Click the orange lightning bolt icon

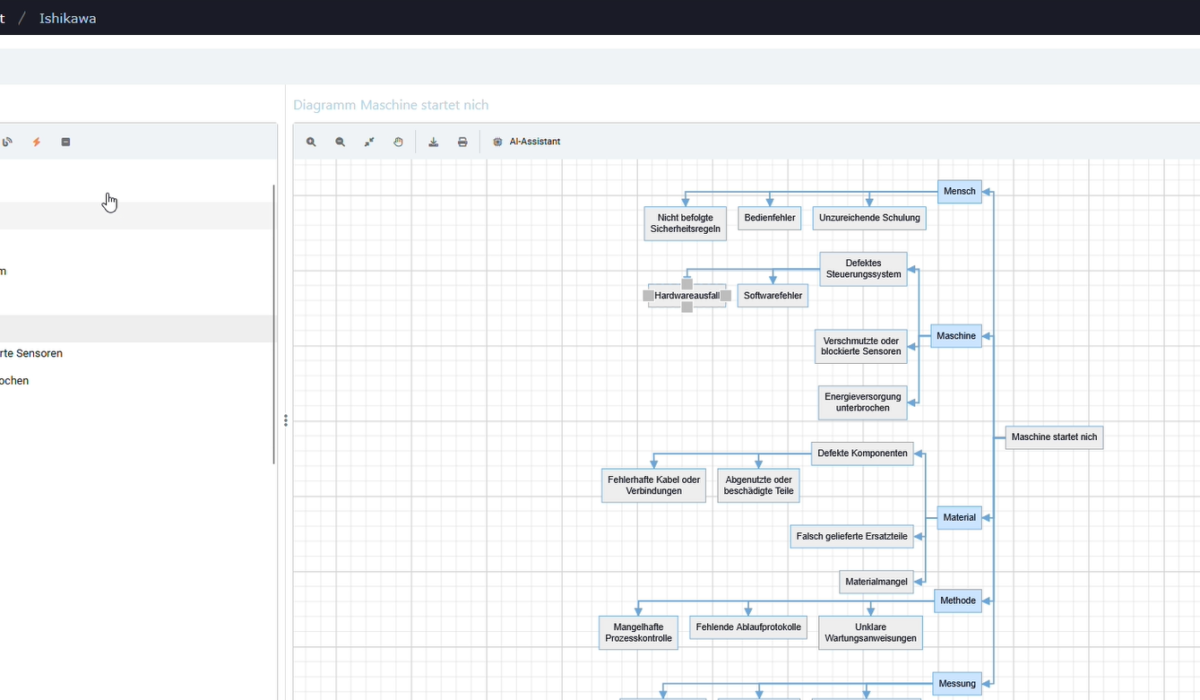36,142
